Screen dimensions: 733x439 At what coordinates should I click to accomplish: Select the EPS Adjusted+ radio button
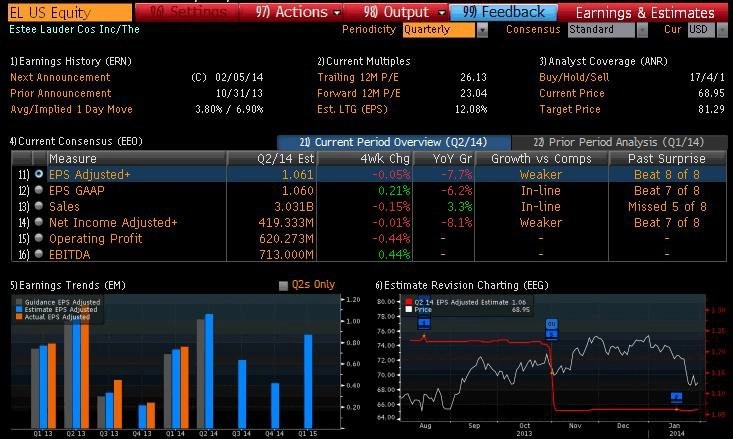pyautogui.click(x=39, y=174)
